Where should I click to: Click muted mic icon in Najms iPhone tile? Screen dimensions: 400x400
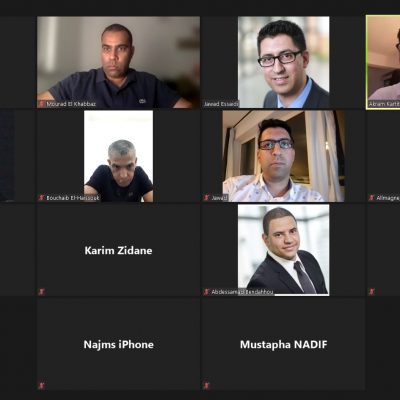[x=42, y=386]
